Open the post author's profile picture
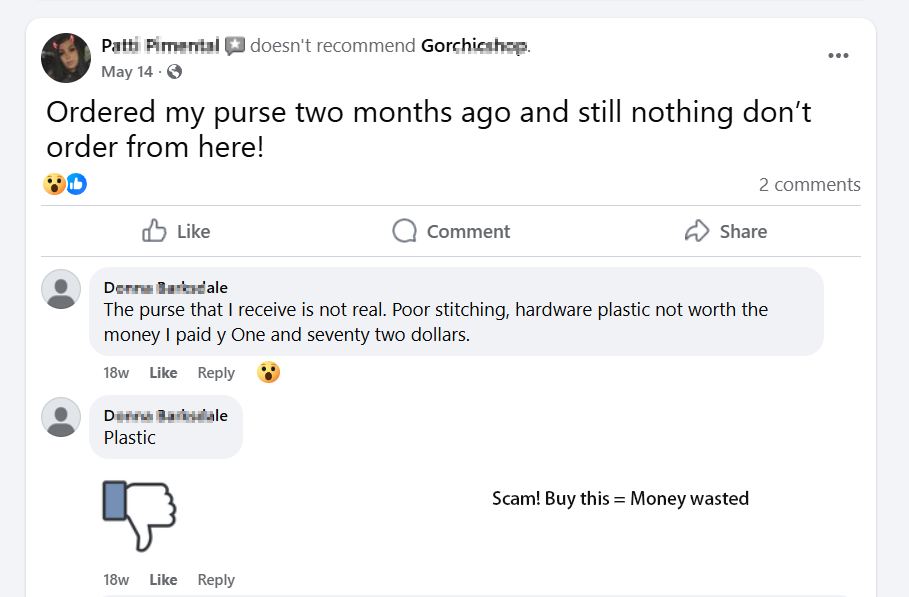 [66, 57]
